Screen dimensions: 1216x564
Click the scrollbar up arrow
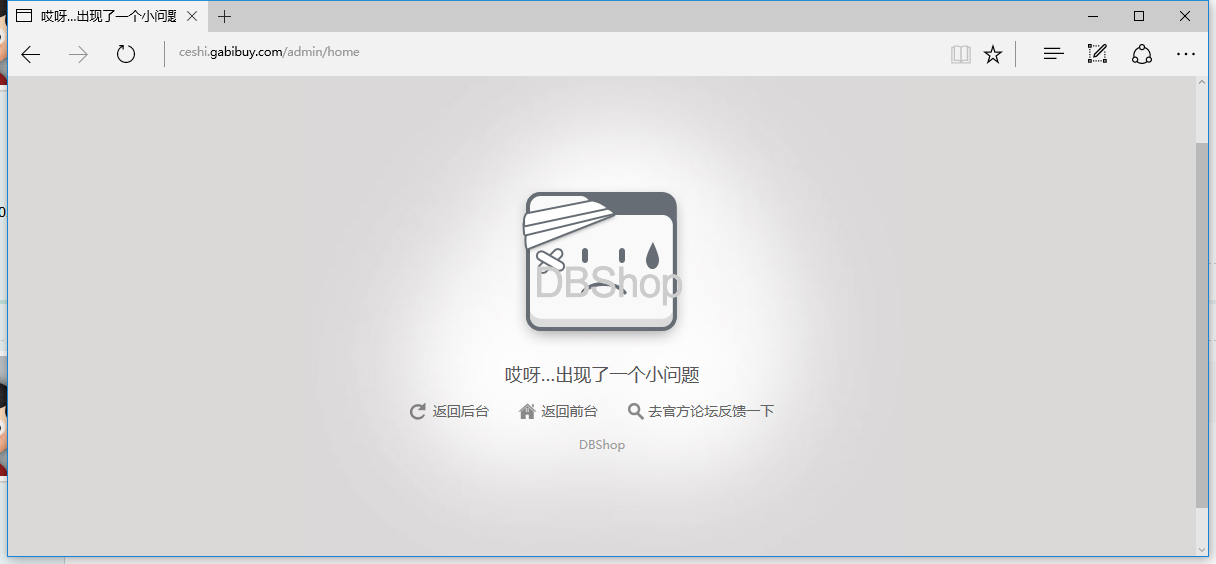(x=1202, y=84)
